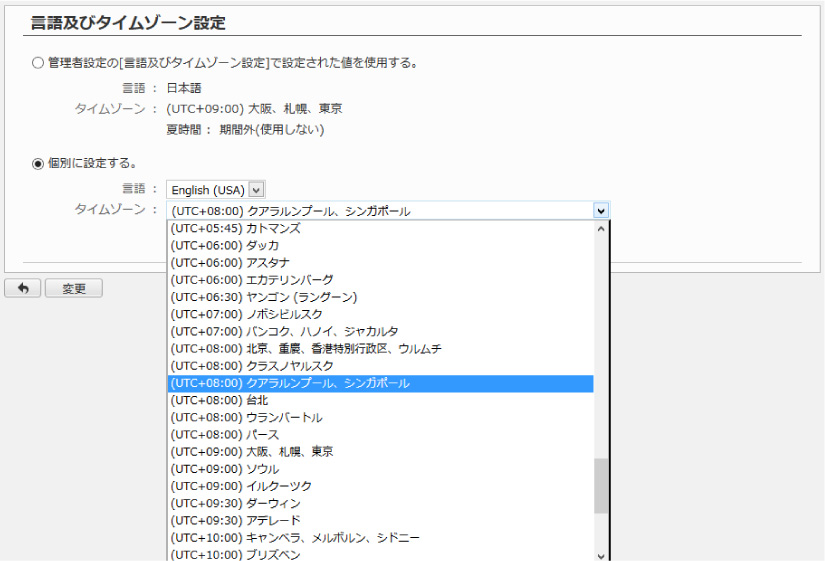Select (UTC+09:30) アデレード in list
The image size is (825, 561).
(x=380, y=520)
